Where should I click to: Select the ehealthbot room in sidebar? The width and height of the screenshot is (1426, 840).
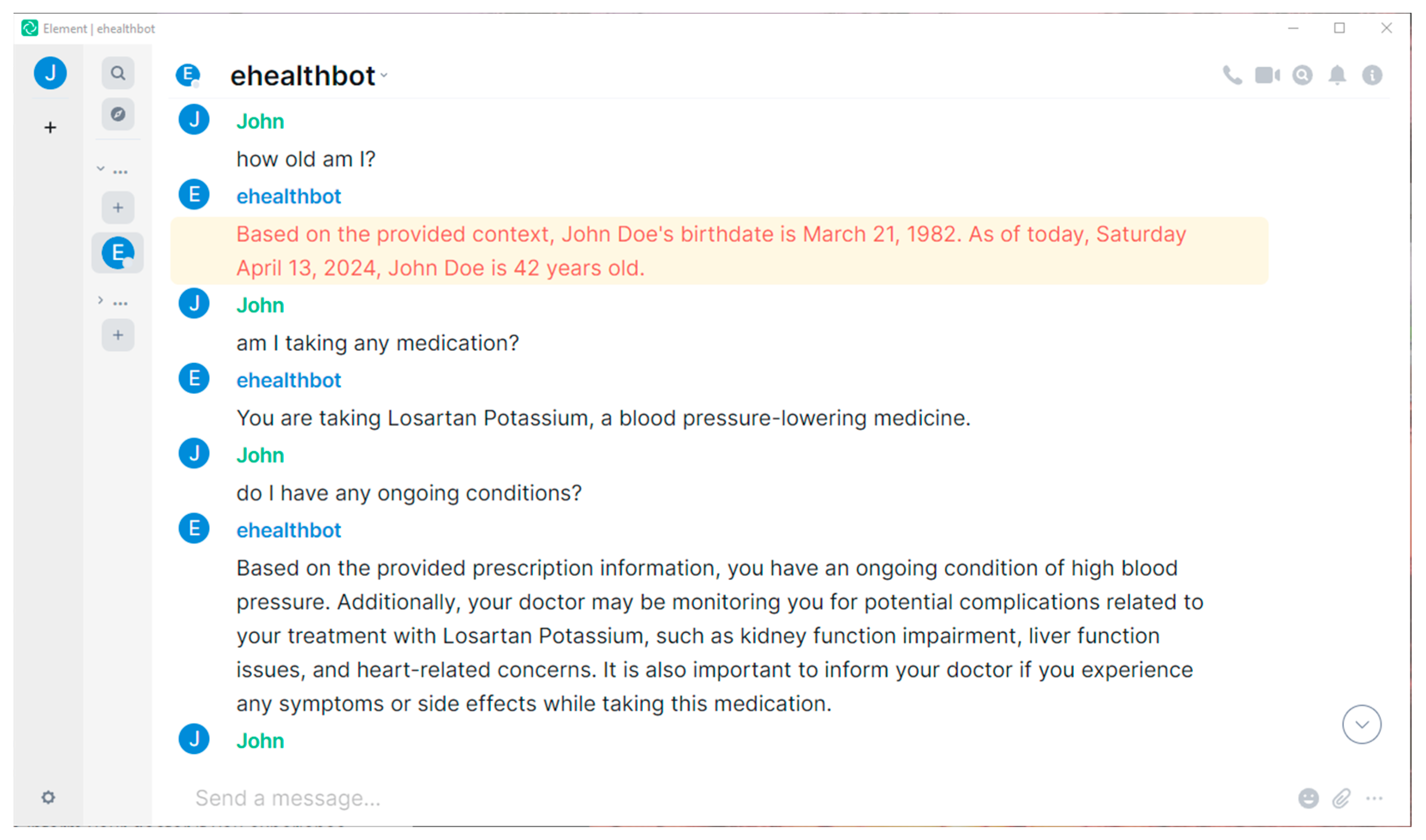[118, 252]
